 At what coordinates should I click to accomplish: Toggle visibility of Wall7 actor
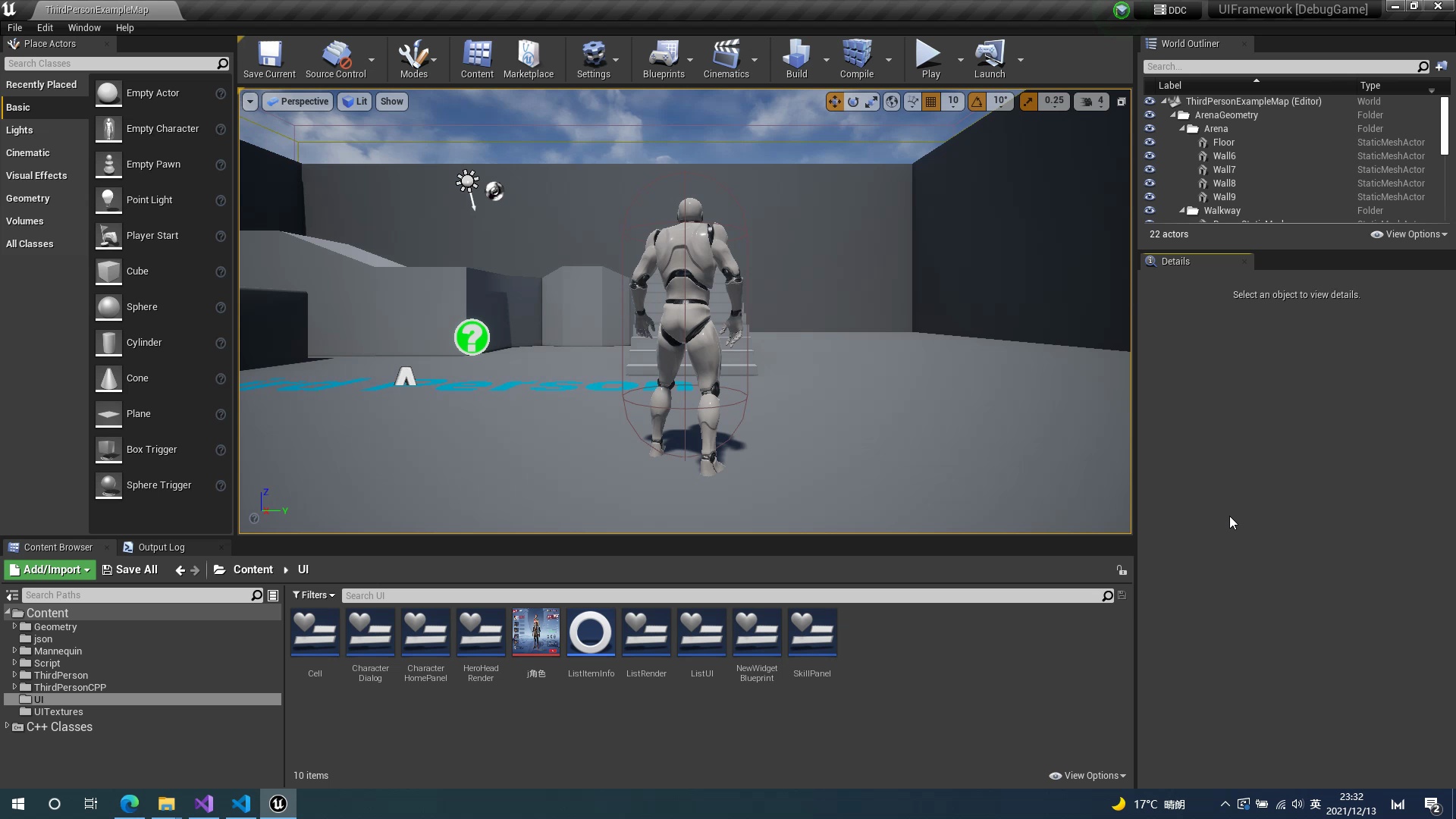coord(1150,170)
